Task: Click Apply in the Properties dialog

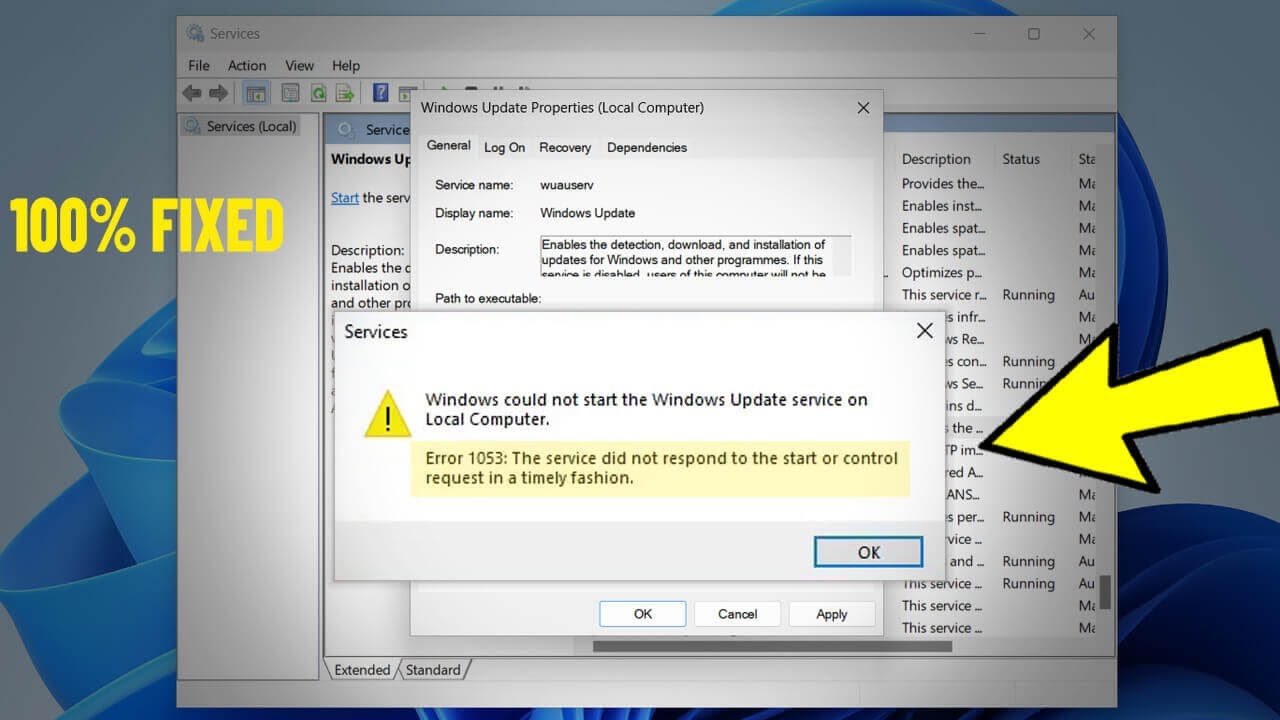Action: point(832,614)
